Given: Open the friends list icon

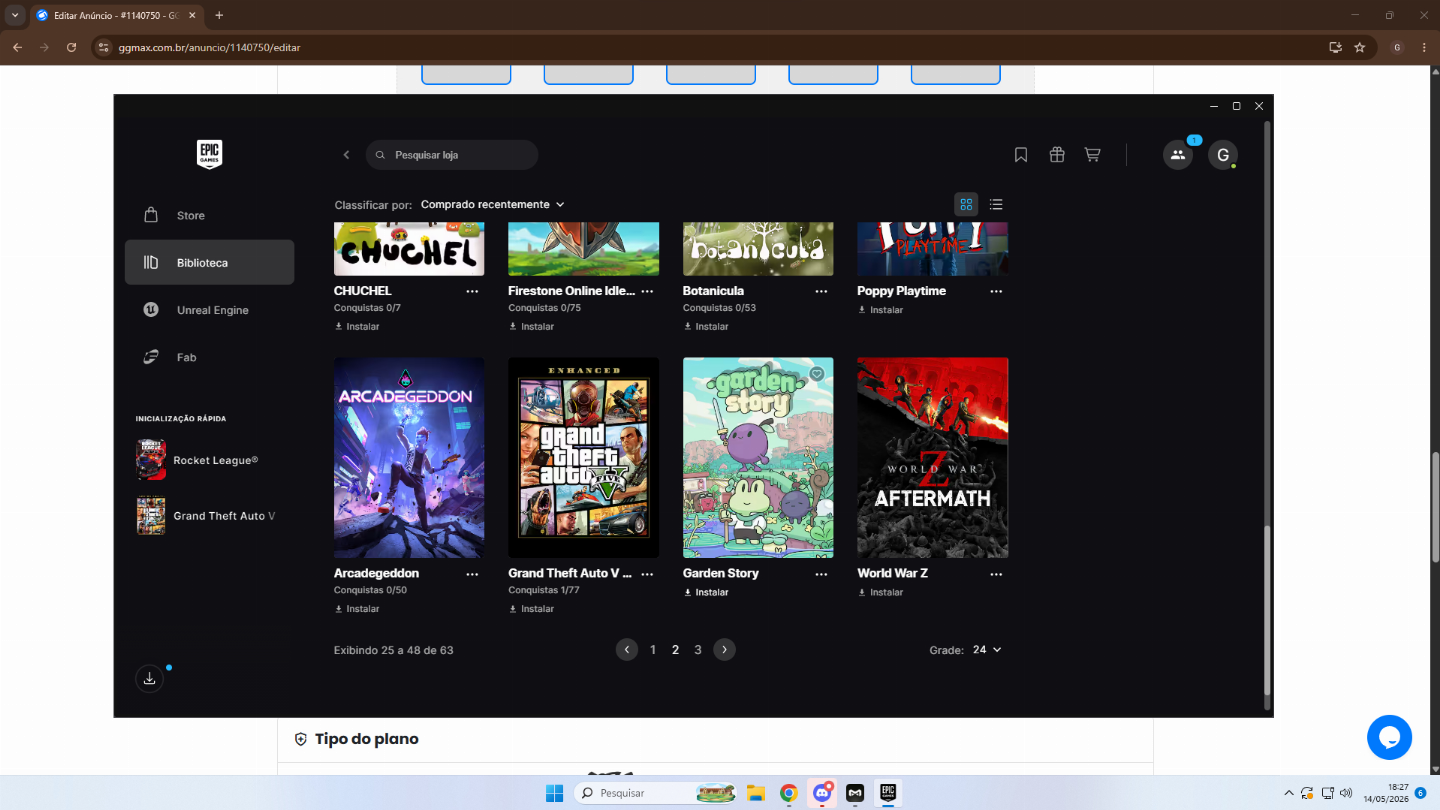Looking at the screenshot, I should coord(1178,155).
